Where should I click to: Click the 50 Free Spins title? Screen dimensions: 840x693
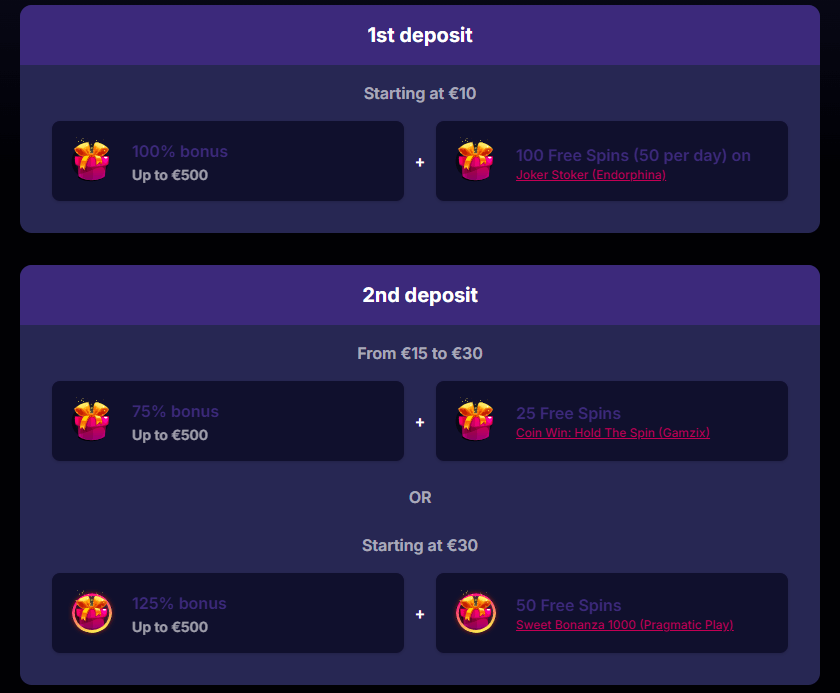coord(568,605)
